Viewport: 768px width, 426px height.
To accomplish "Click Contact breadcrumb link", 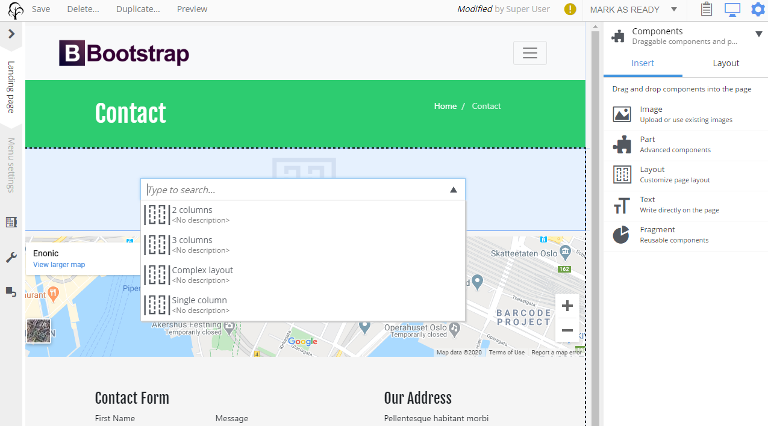I will [486, 106].
